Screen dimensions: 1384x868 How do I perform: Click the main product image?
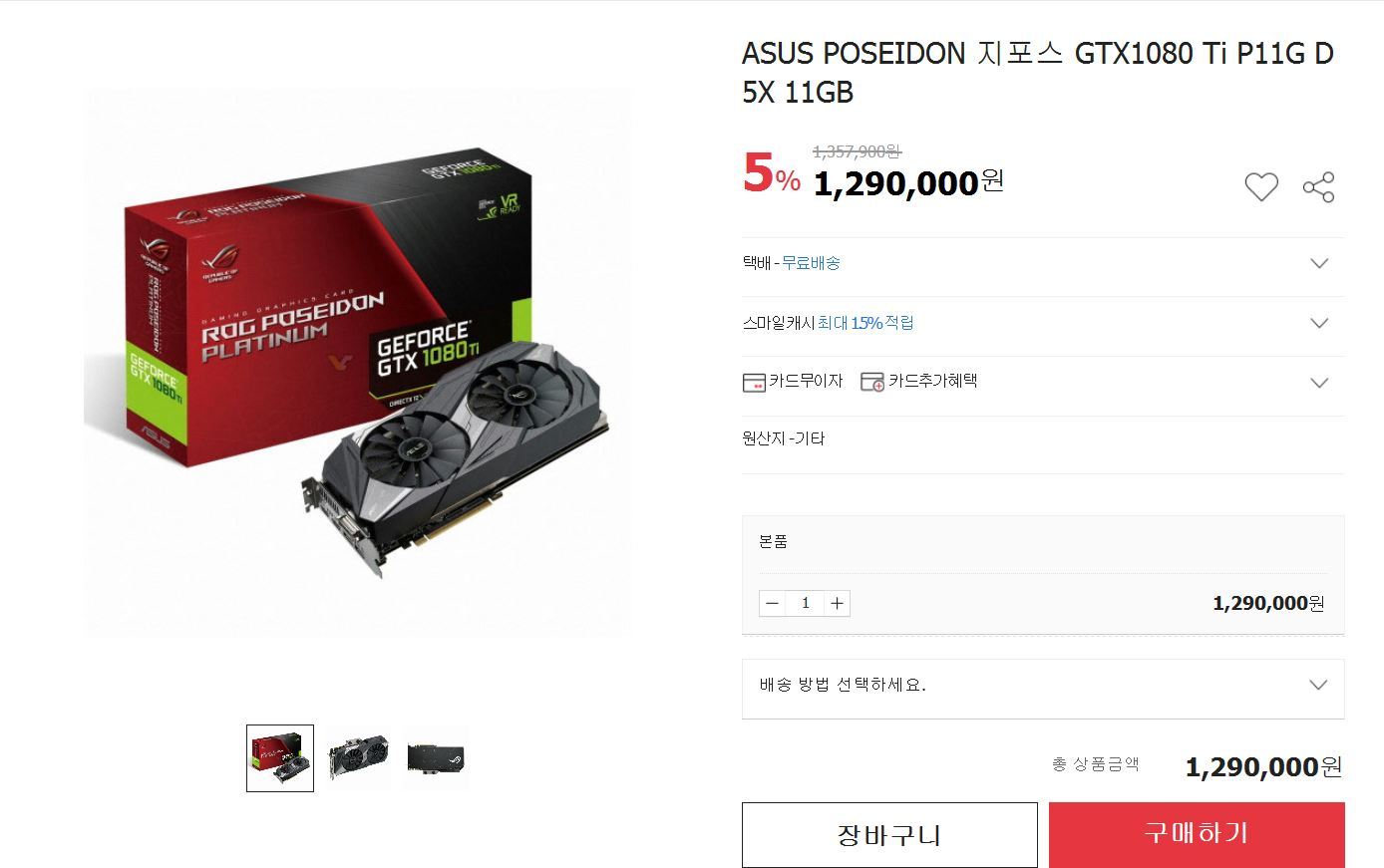pos(358,363)
